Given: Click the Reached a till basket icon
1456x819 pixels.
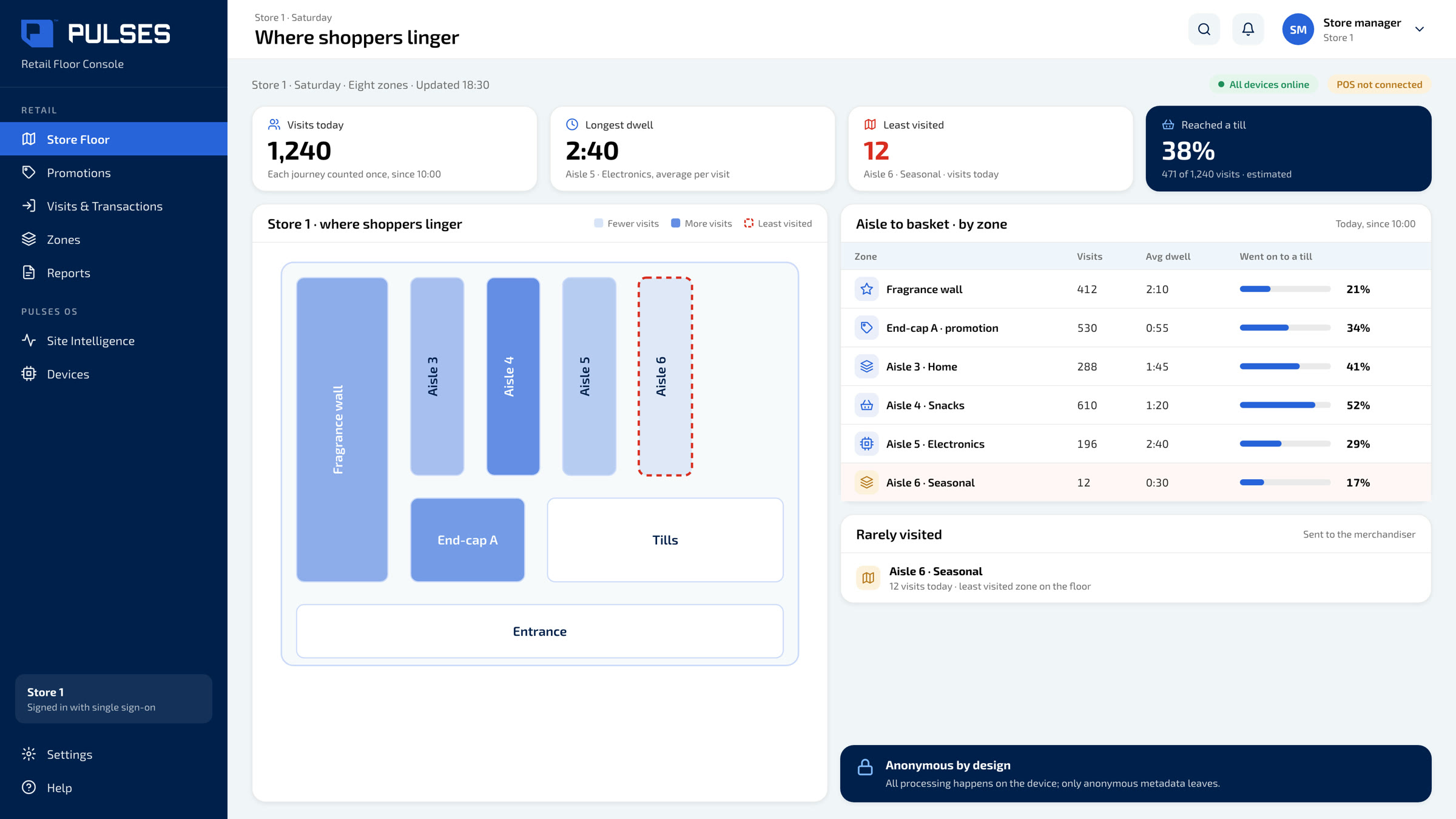Looking at the screenshot, I should coord(1168,124).
